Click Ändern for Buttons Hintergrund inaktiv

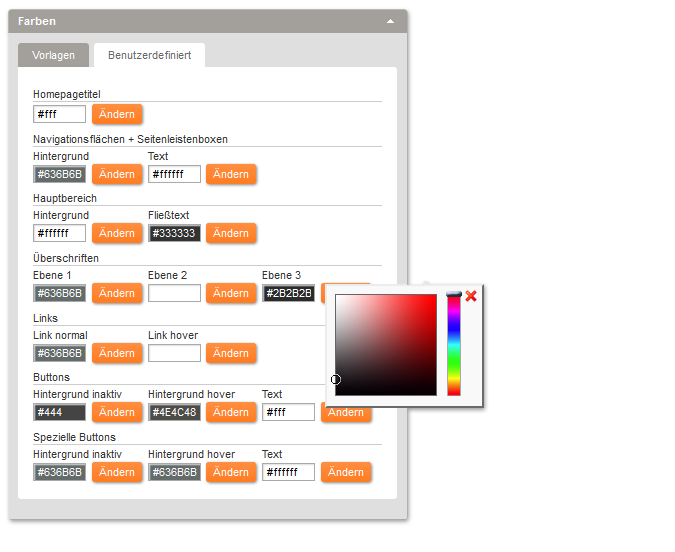[117, 412]
